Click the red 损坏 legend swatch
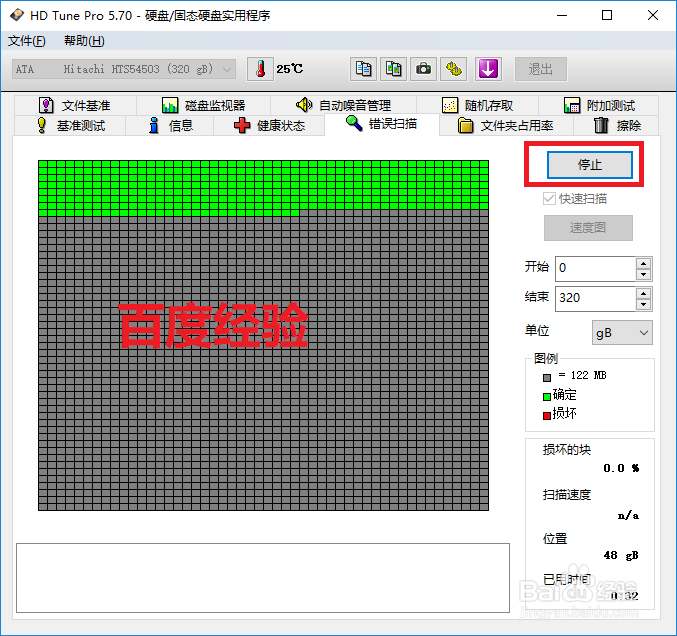The height and width of the screenshot is (636, 677). coord(547,415)
